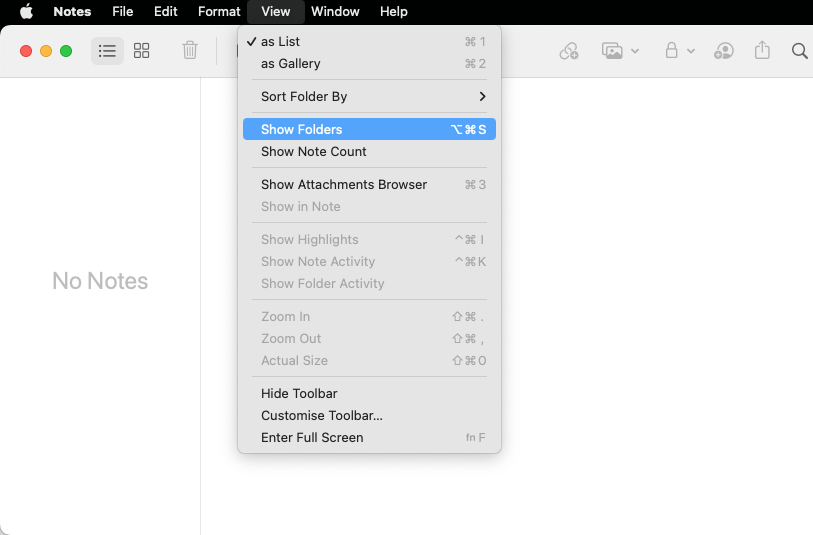The height and width of the screenshot is (535, 813).
Task: Click the add link icon in toolbar
Action: click(x=569, y=51)
